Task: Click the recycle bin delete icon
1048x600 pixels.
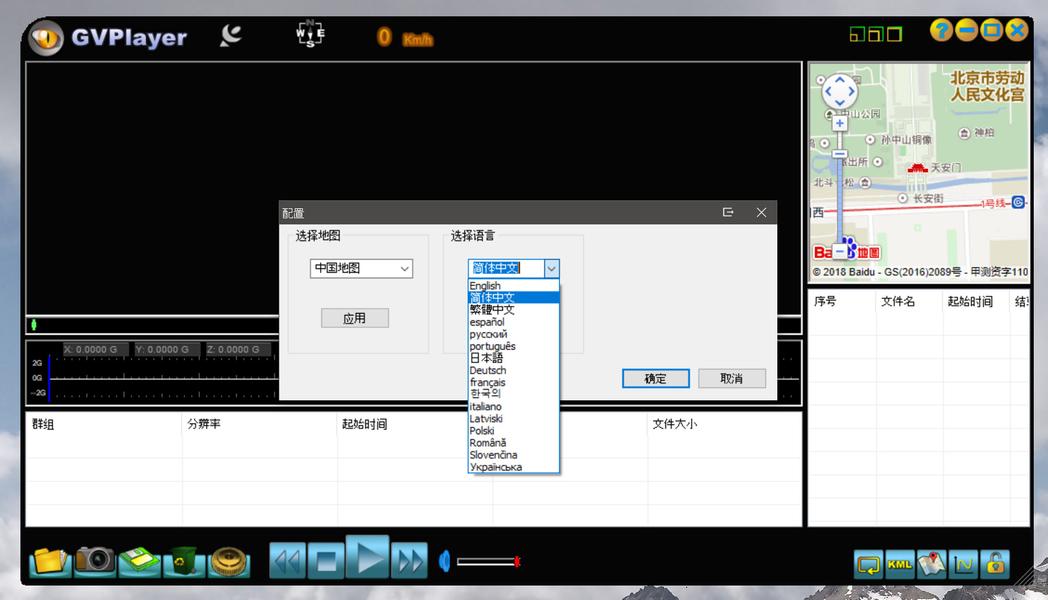Action: tap(184, 561)
